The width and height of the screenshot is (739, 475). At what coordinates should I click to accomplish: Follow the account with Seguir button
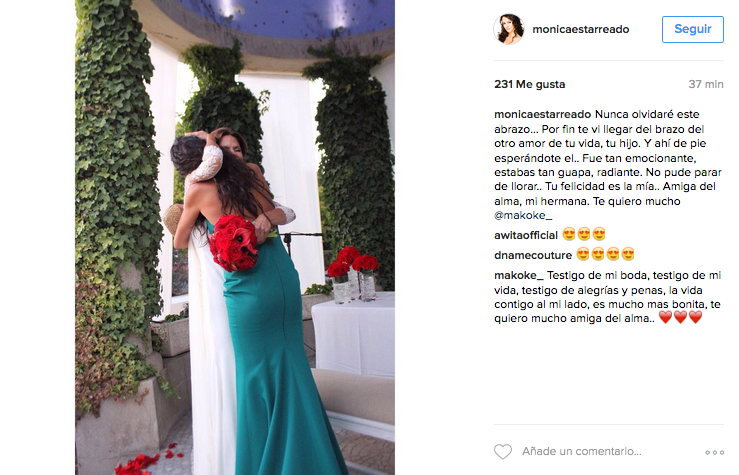692,29
